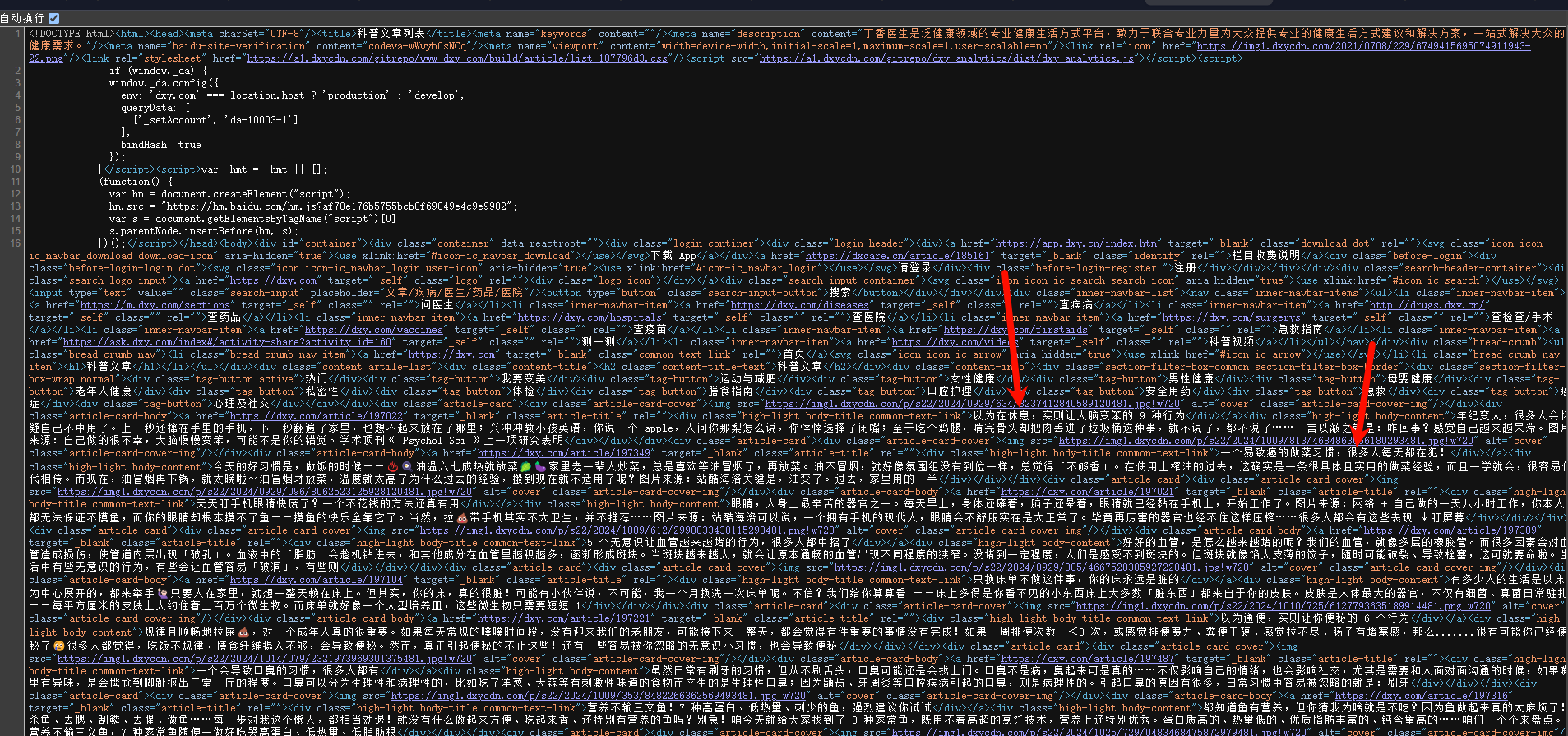
Task: Toggle the 自动换行 checkbox
Action: [54, 18]
